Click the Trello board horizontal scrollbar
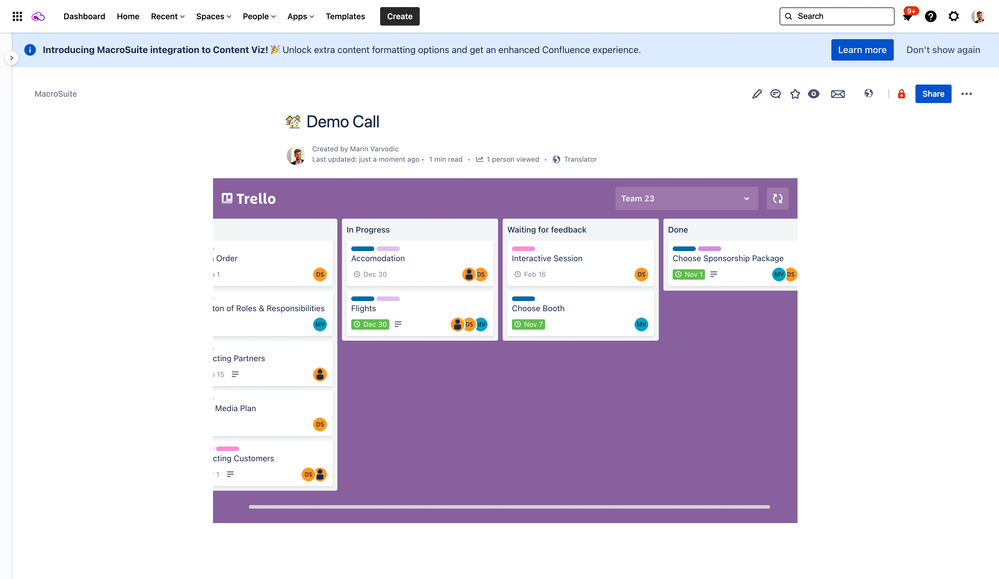999x579 pixels. pyautogui.click(x=509, y=507)
